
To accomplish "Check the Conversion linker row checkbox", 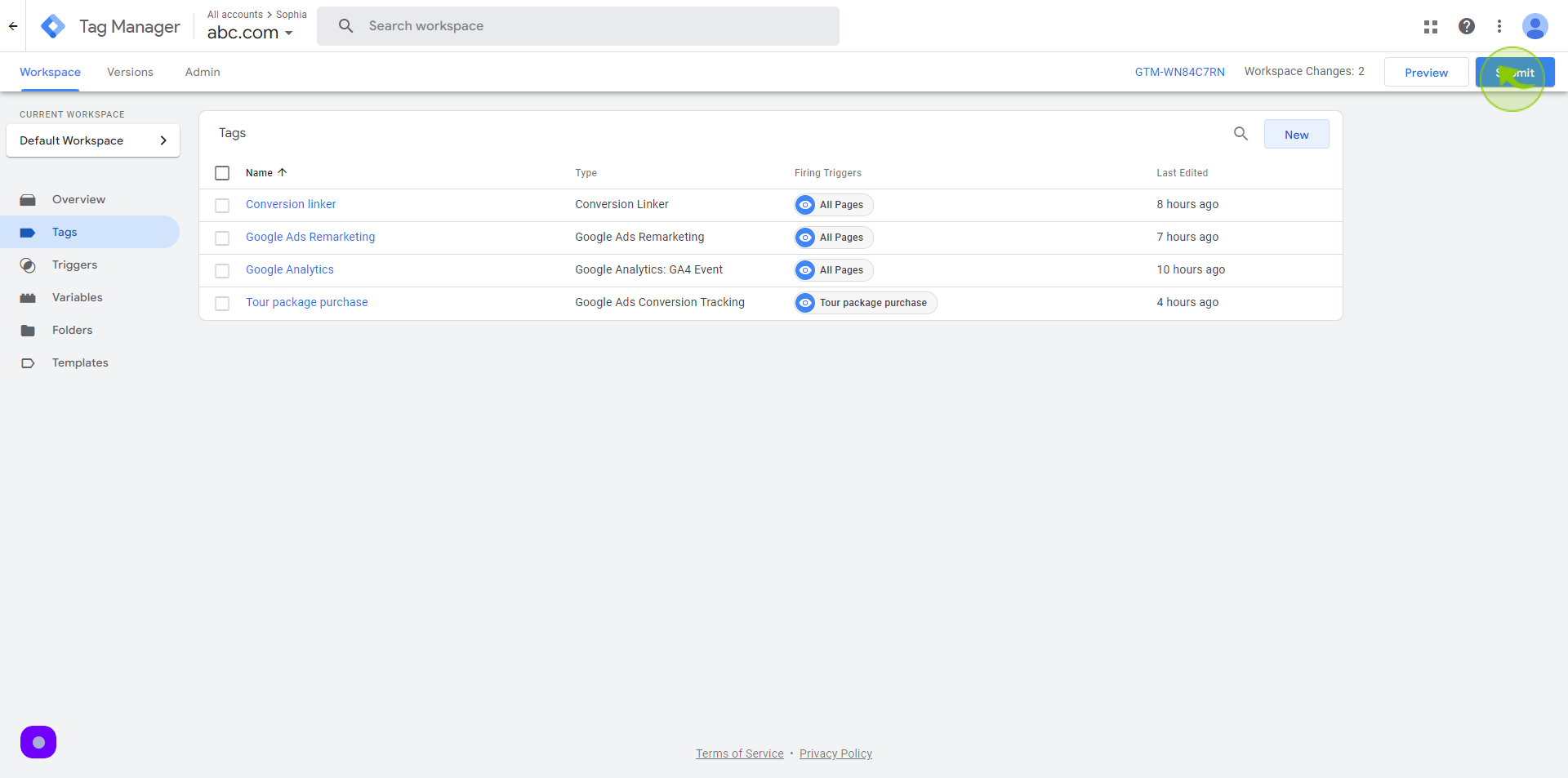I will (222, 205).
